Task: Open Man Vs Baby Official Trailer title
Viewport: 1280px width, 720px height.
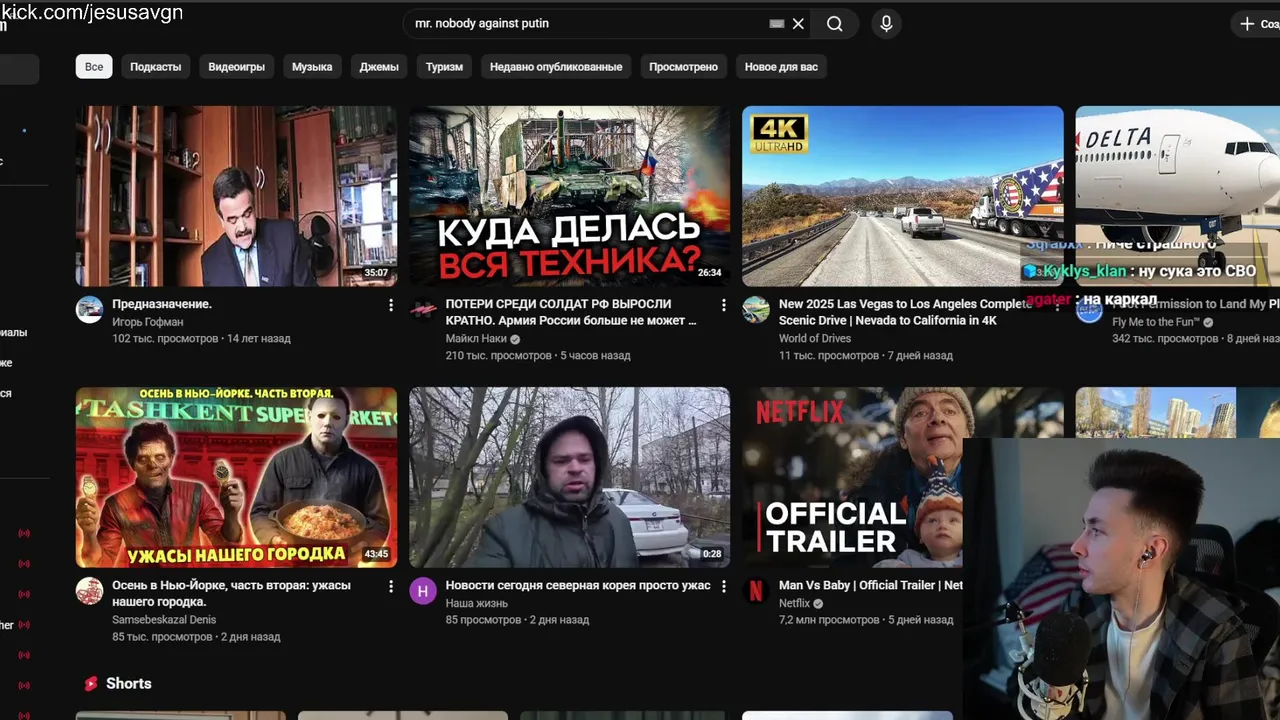Action: tap(871, 586)
